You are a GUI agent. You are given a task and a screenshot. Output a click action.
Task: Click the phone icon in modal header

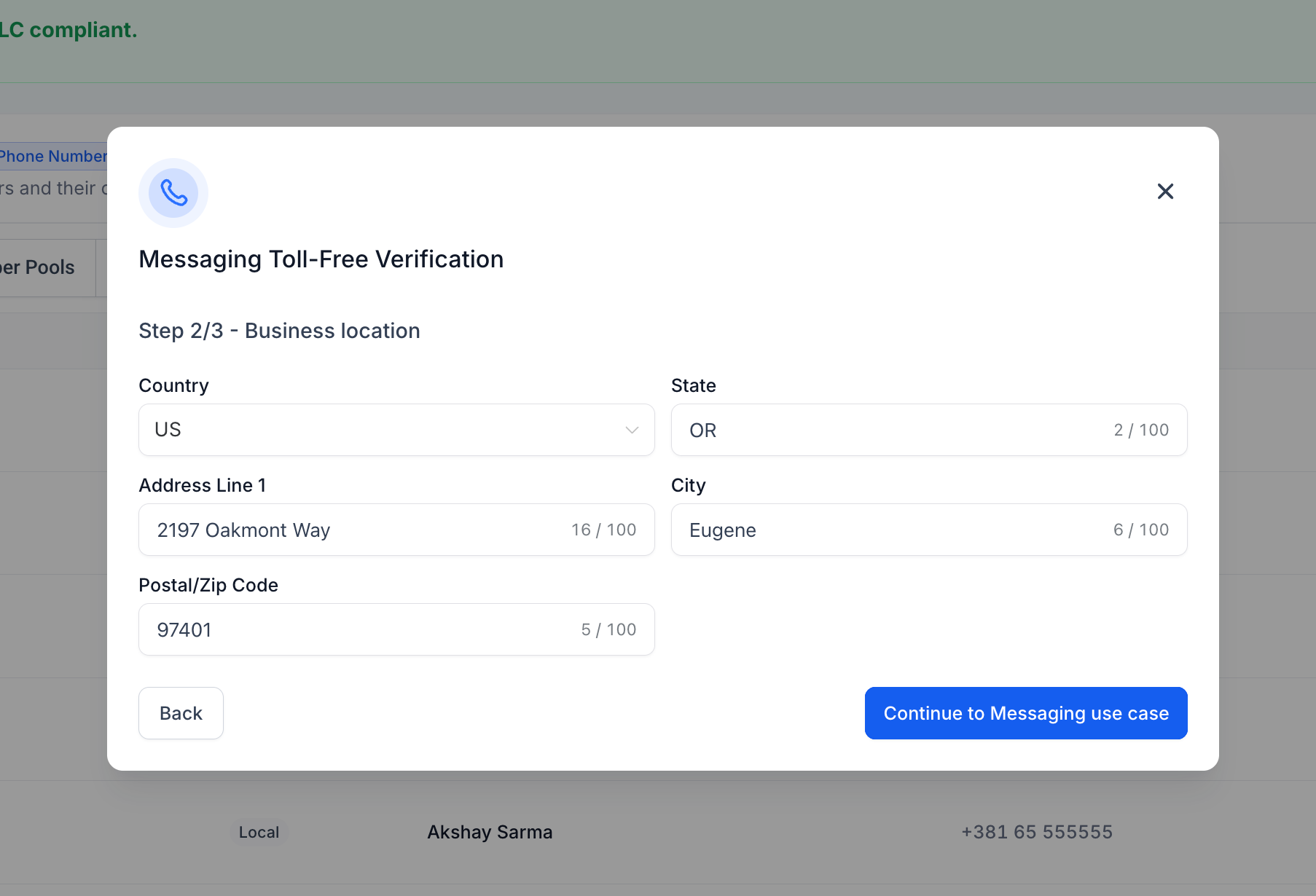173,193
